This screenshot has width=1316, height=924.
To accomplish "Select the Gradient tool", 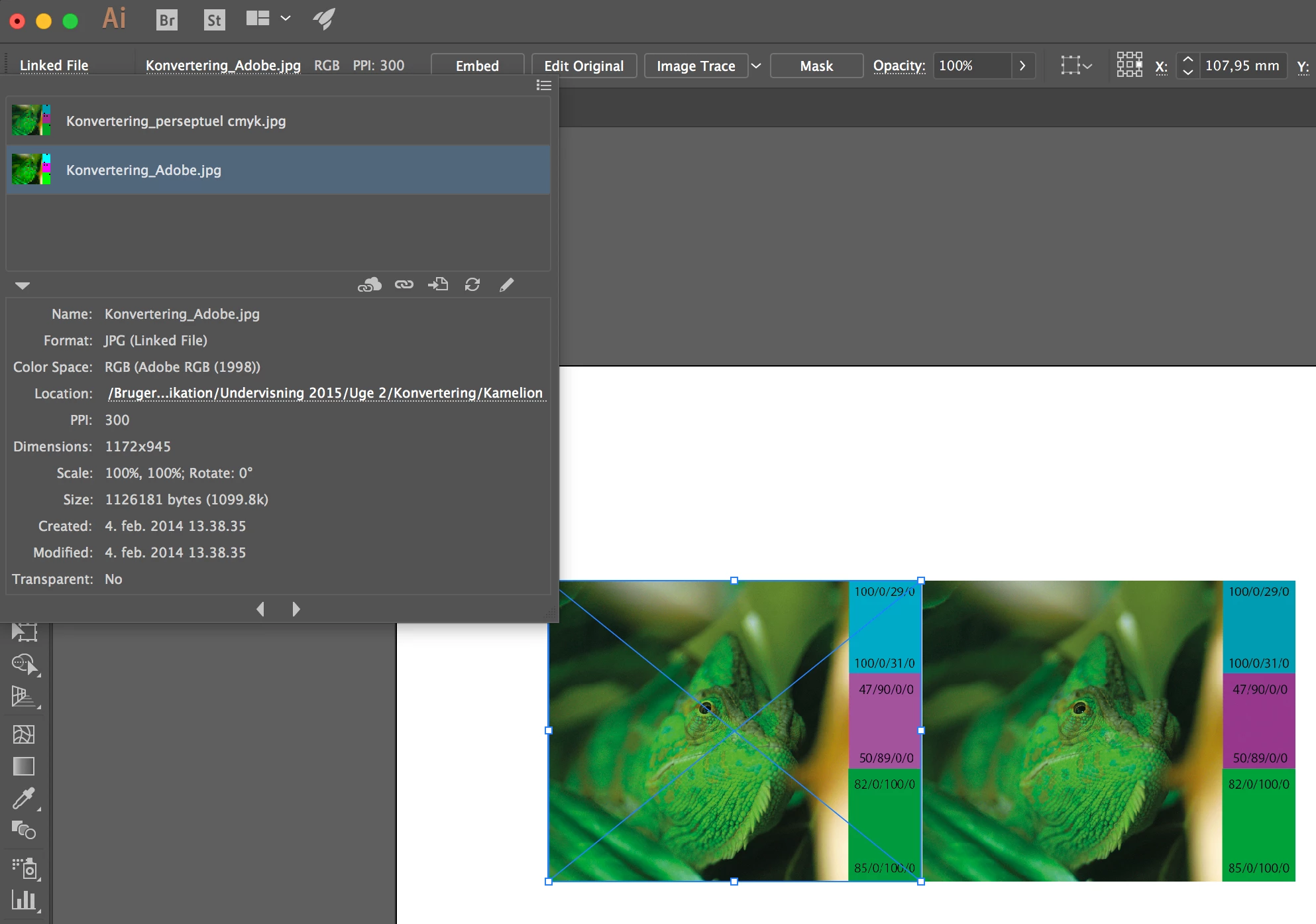I will coord(24,766).
